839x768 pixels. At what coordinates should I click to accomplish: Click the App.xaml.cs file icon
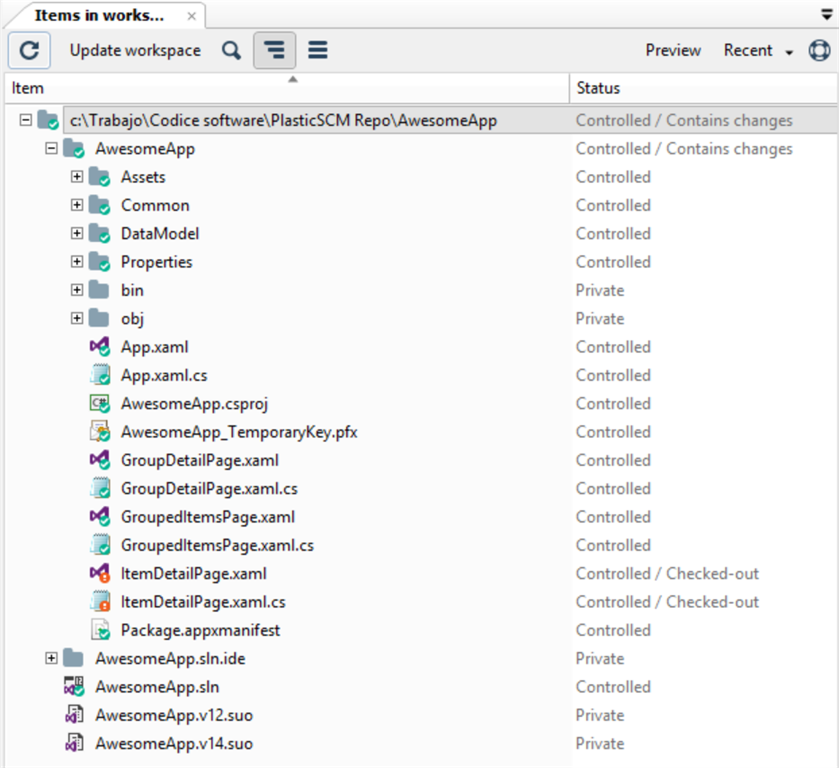coord(100,375)
